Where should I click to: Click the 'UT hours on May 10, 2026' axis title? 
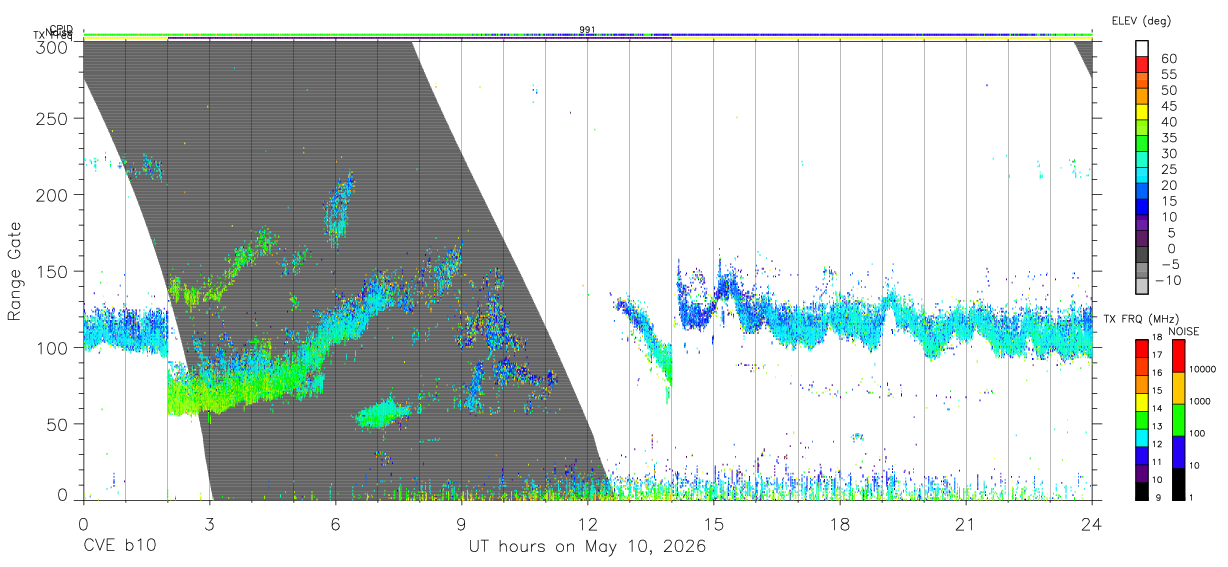coord(587,547)
